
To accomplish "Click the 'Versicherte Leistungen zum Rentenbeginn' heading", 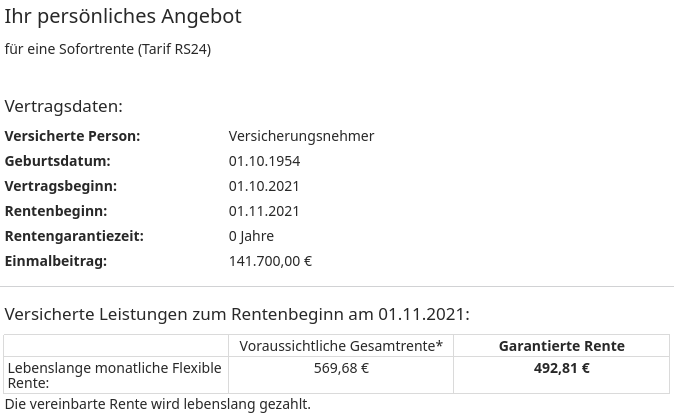I will [237, 314].
